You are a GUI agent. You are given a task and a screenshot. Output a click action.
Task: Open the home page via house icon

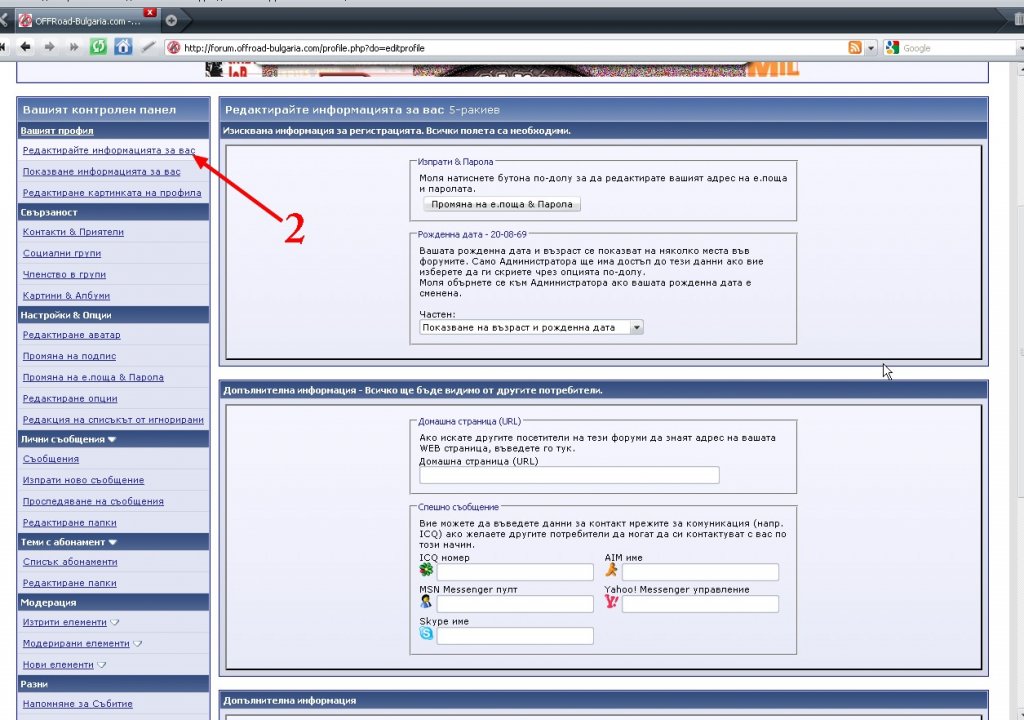tap(123, 47)
